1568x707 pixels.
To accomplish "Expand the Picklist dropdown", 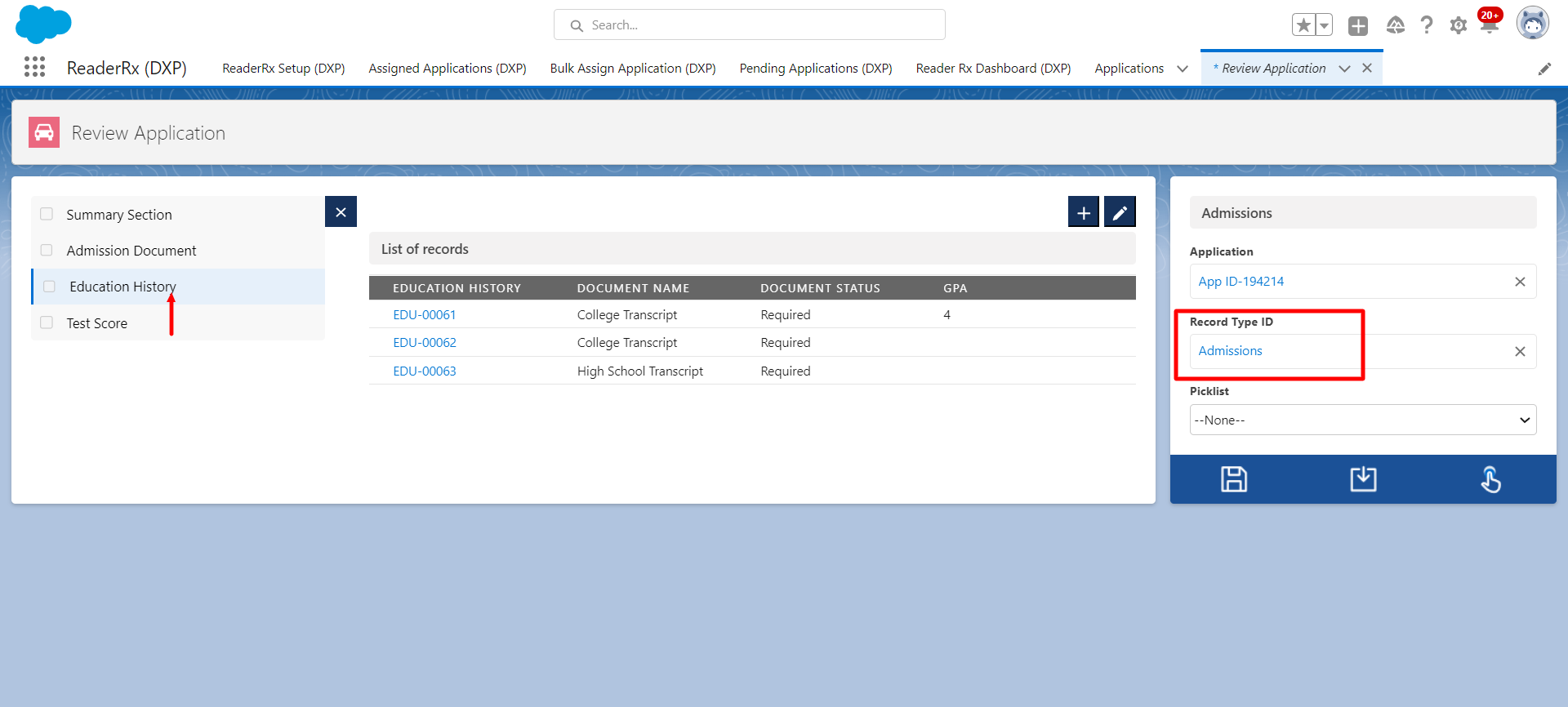I will (1362, 420).
